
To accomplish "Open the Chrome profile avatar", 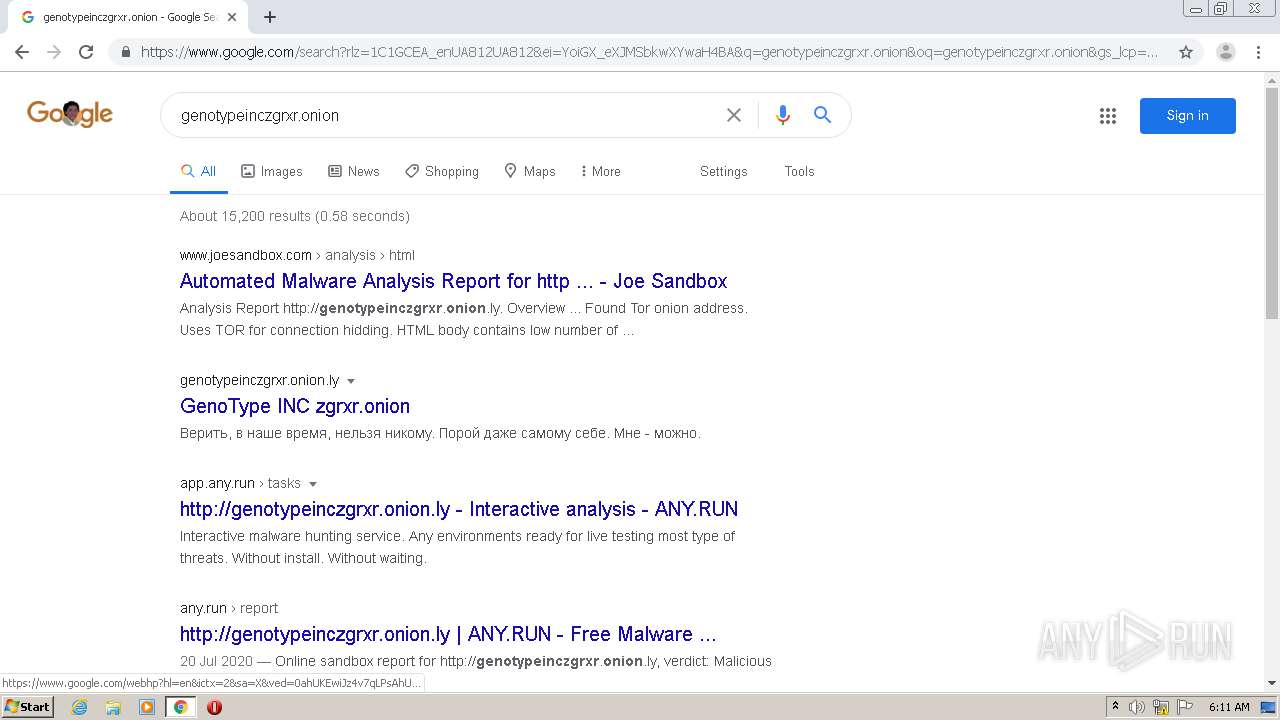I will [x=1226, y=52].
